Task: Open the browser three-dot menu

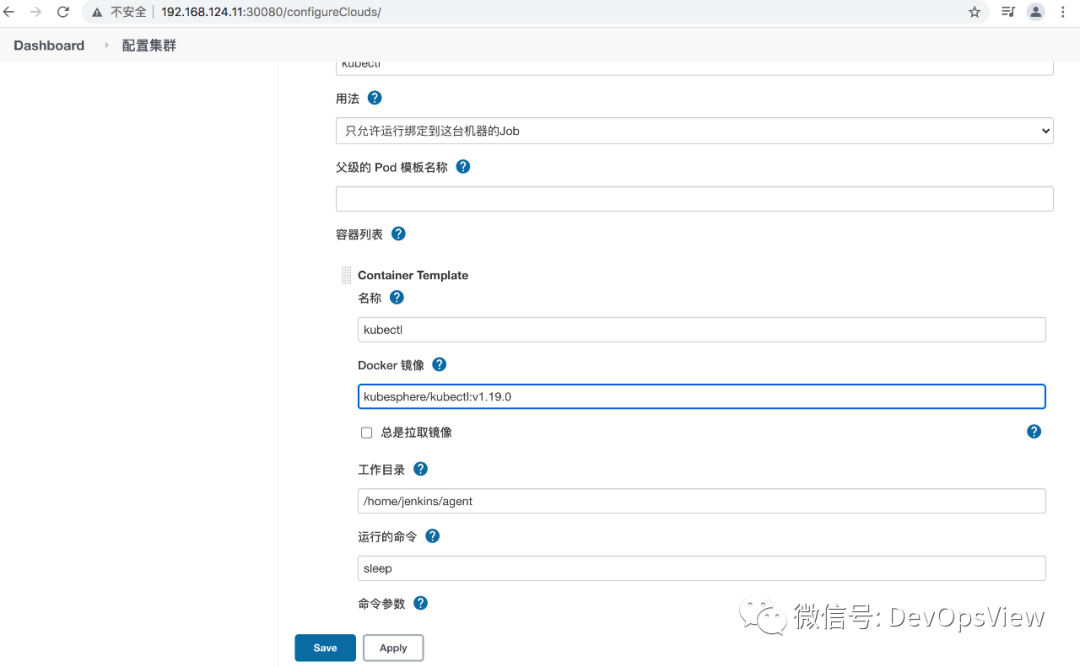Action: (x=1063, y=12)
